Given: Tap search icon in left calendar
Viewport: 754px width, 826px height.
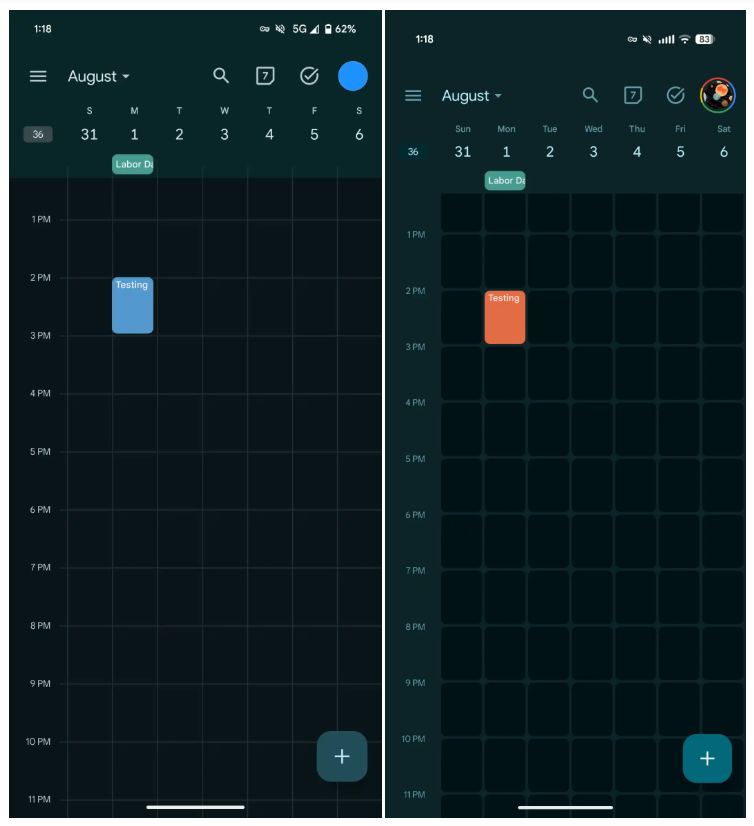Looking at the screenshot, I should (x=221, y=76).
